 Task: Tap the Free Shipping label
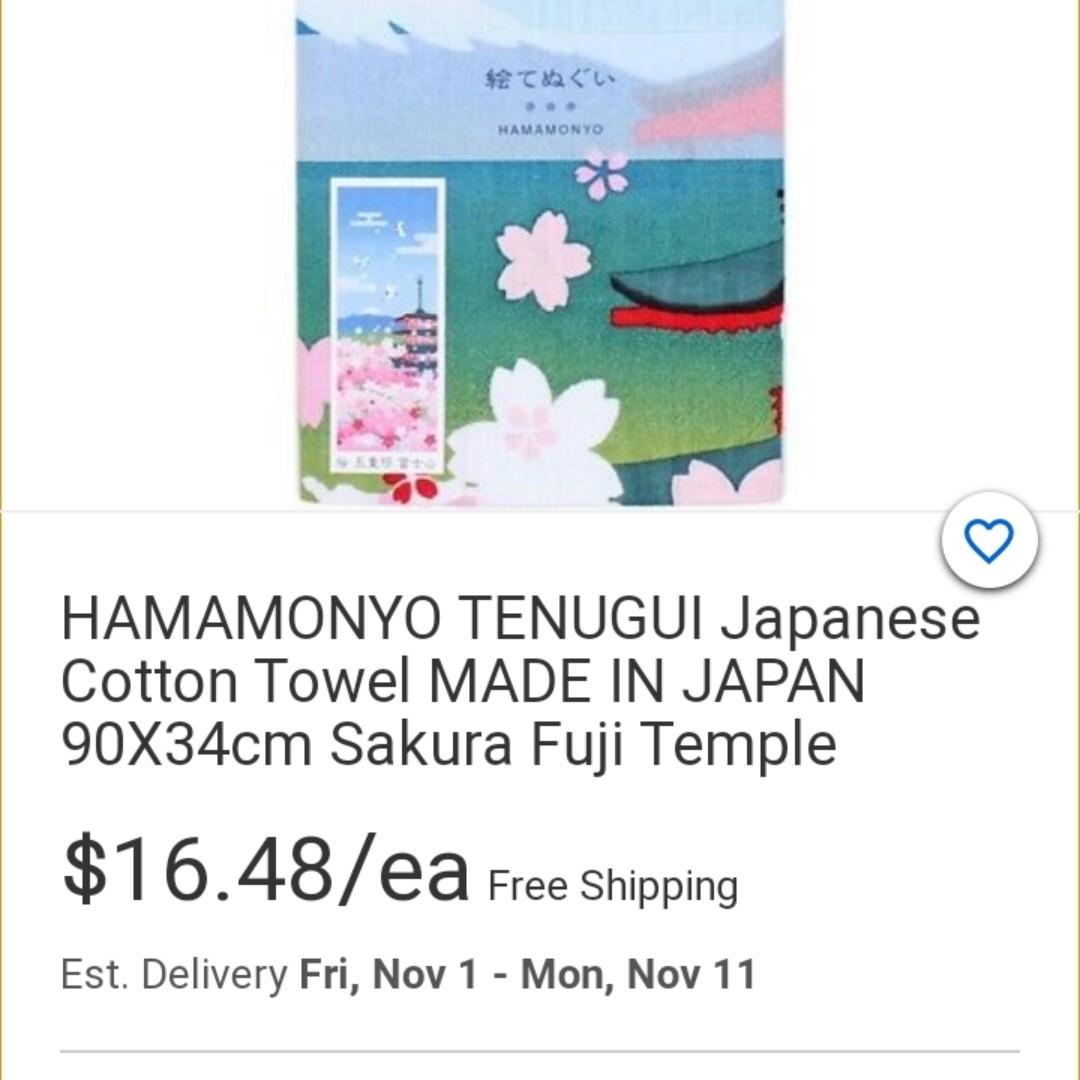click(x=613, y=885)
